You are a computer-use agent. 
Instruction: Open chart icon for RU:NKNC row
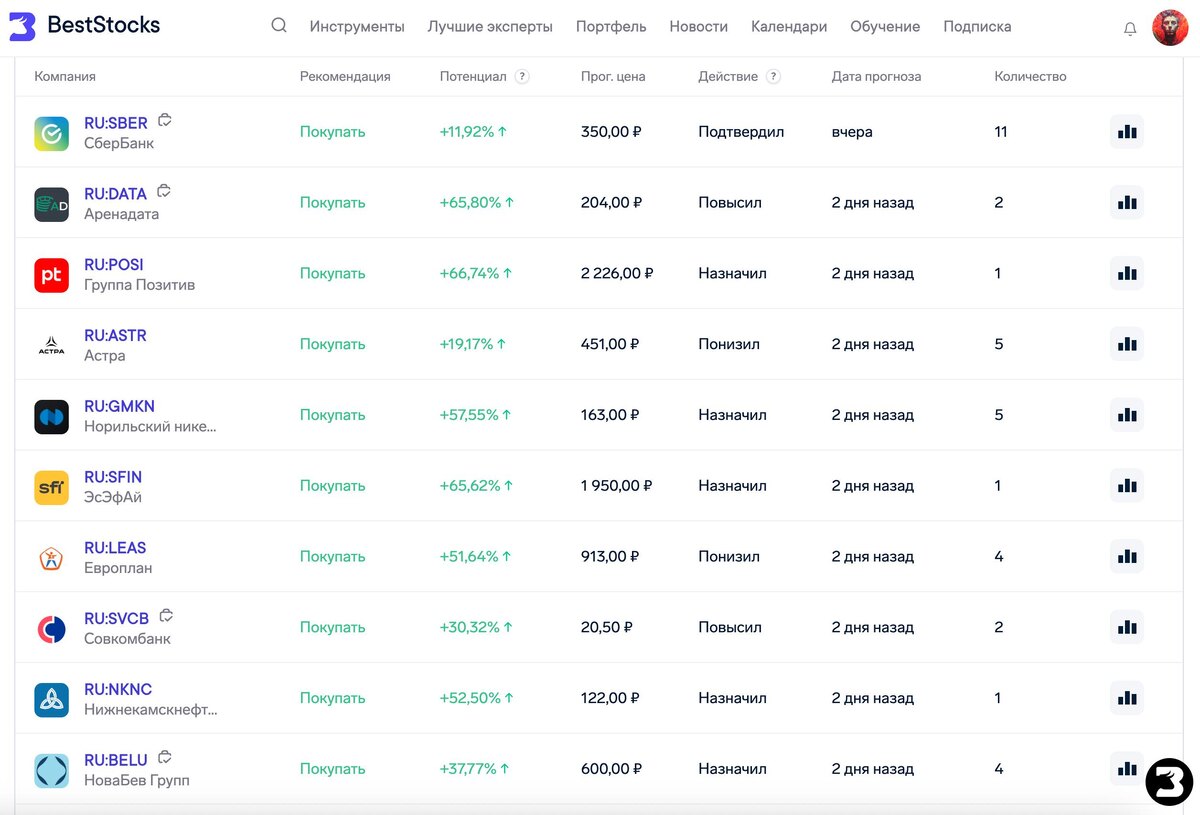(x=1127, y=698)
